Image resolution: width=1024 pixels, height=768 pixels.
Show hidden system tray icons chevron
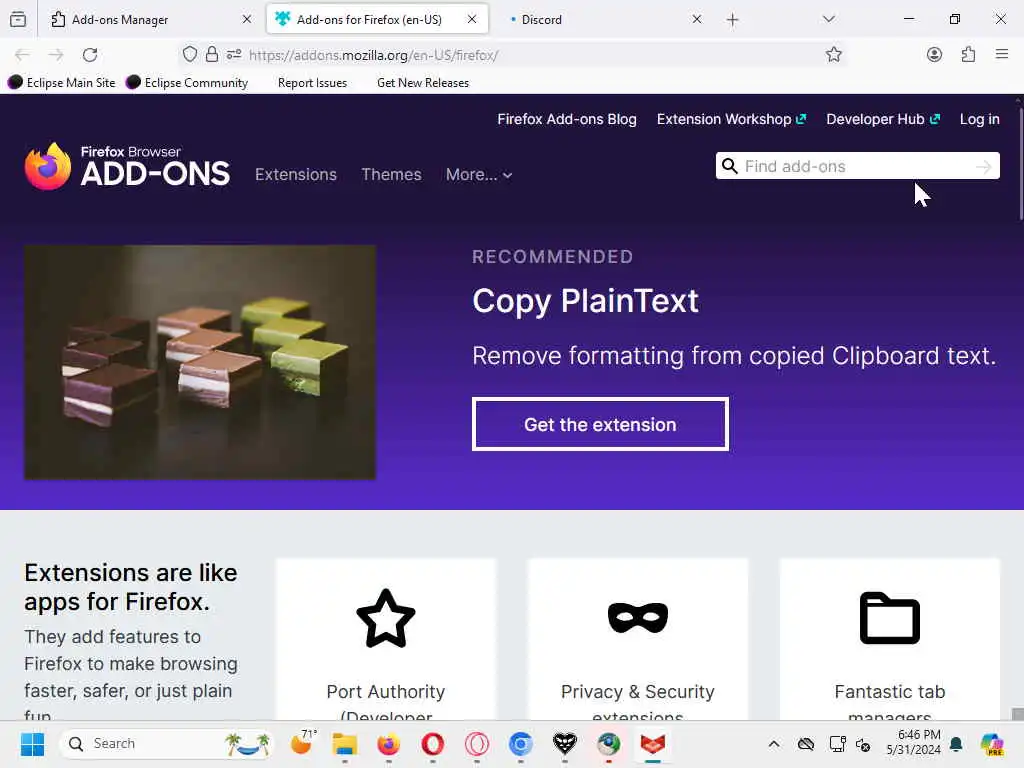click(774, 744)
